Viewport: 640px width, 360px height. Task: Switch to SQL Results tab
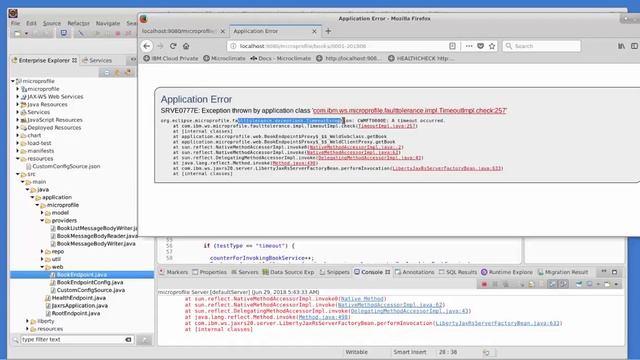457,272
